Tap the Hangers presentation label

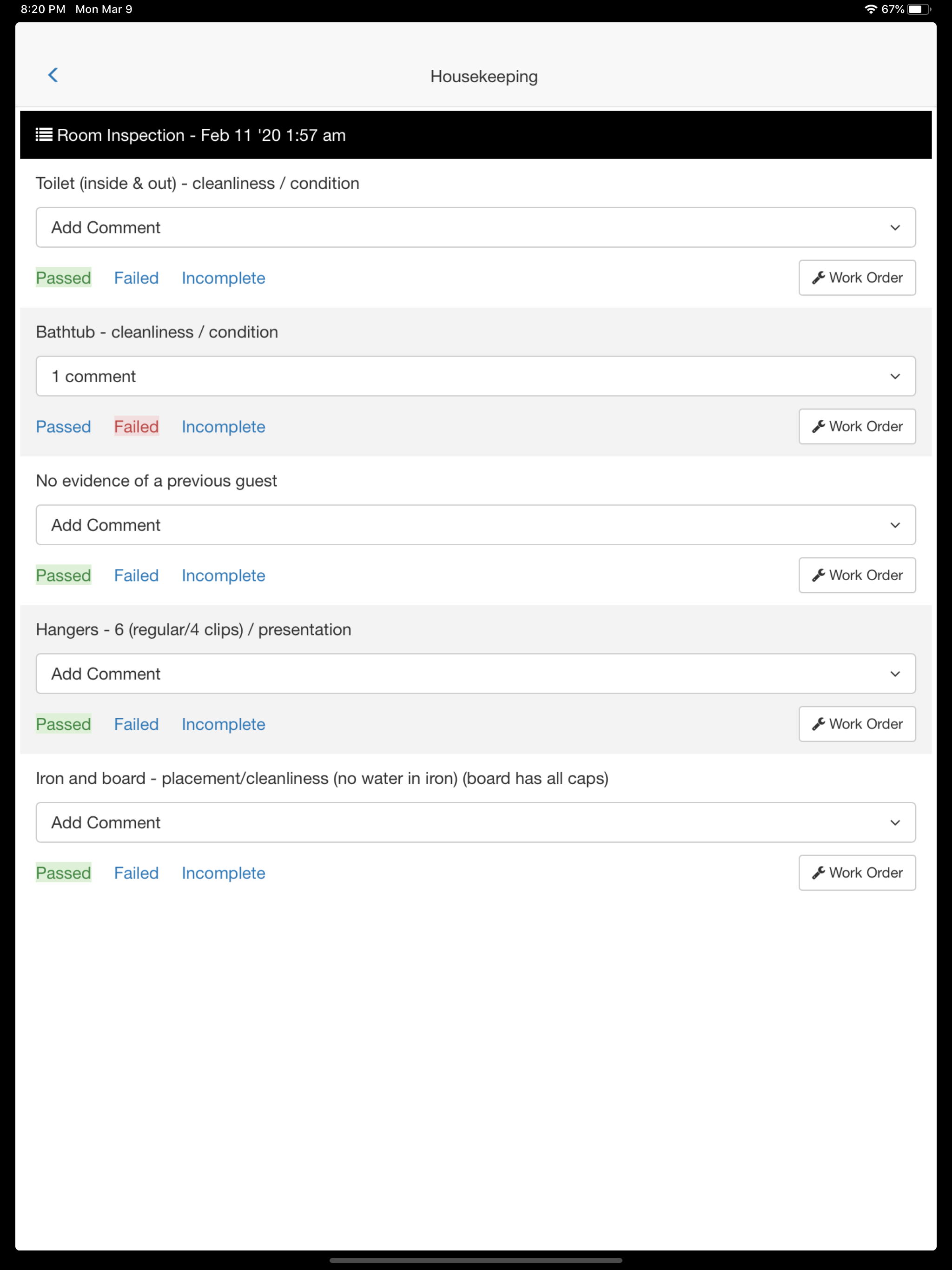[193, 629]
